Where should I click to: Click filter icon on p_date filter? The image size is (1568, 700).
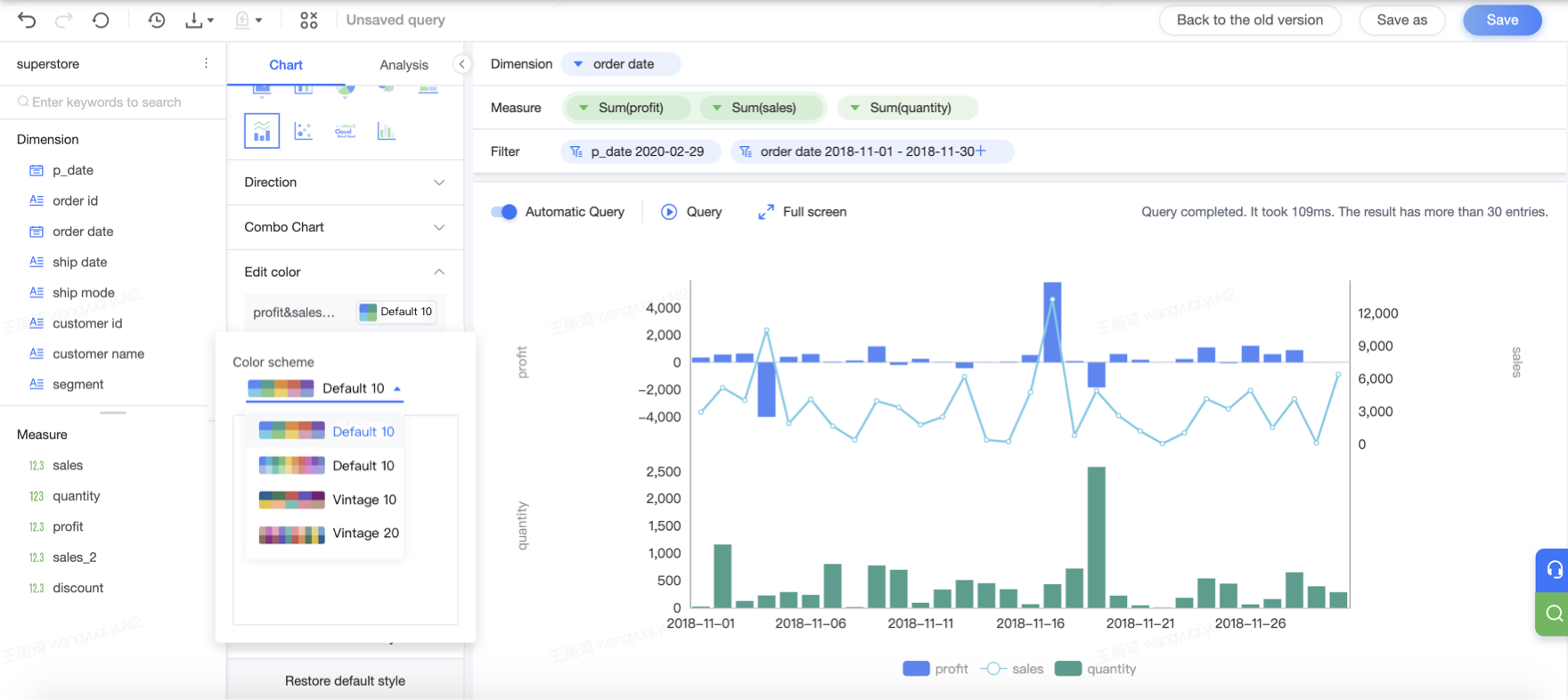coord(576,151)
